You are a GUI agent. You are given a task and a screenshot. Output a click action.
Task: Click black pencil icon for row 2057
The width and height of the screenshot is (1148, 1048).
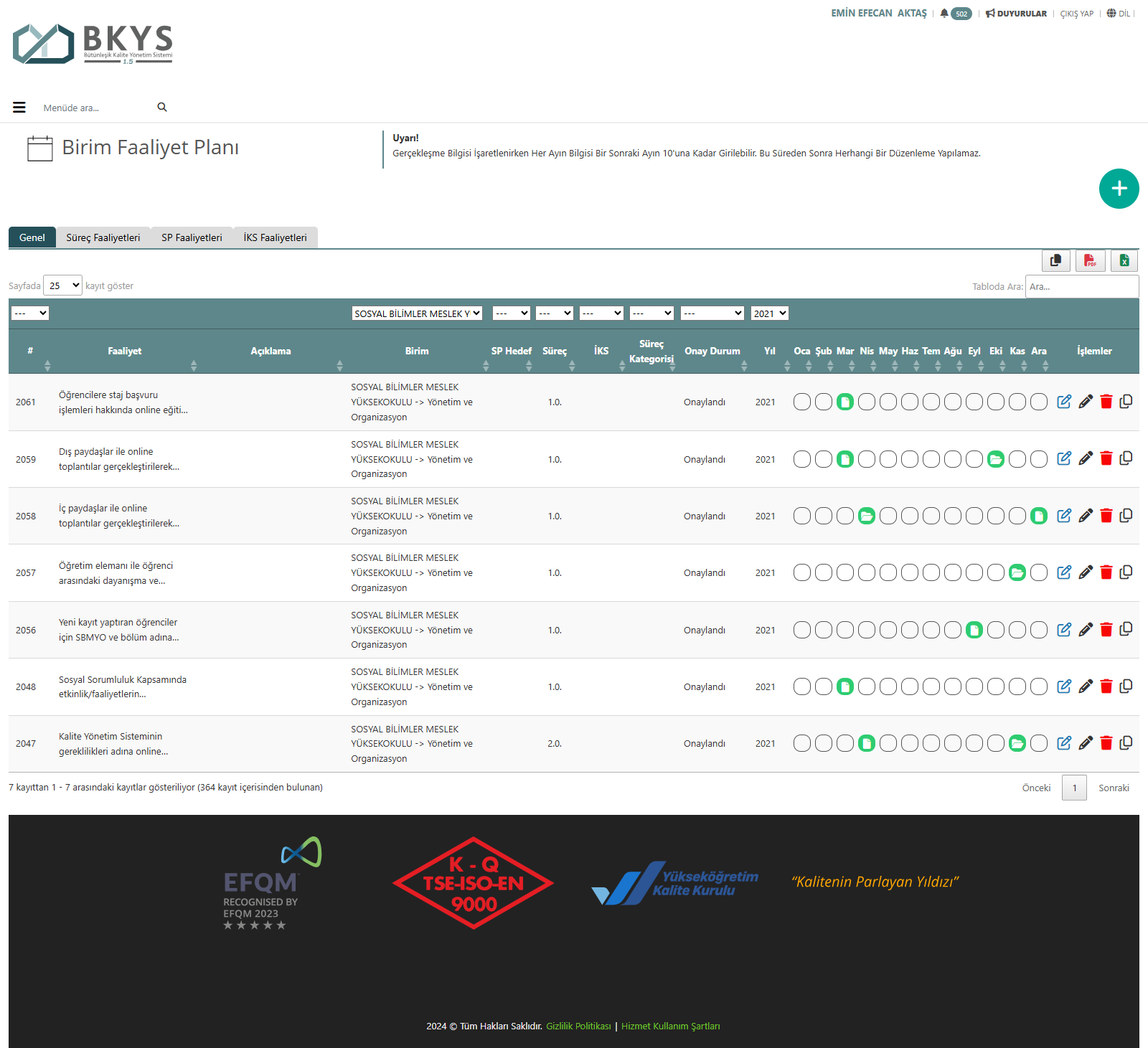(x=1086, y=572)
